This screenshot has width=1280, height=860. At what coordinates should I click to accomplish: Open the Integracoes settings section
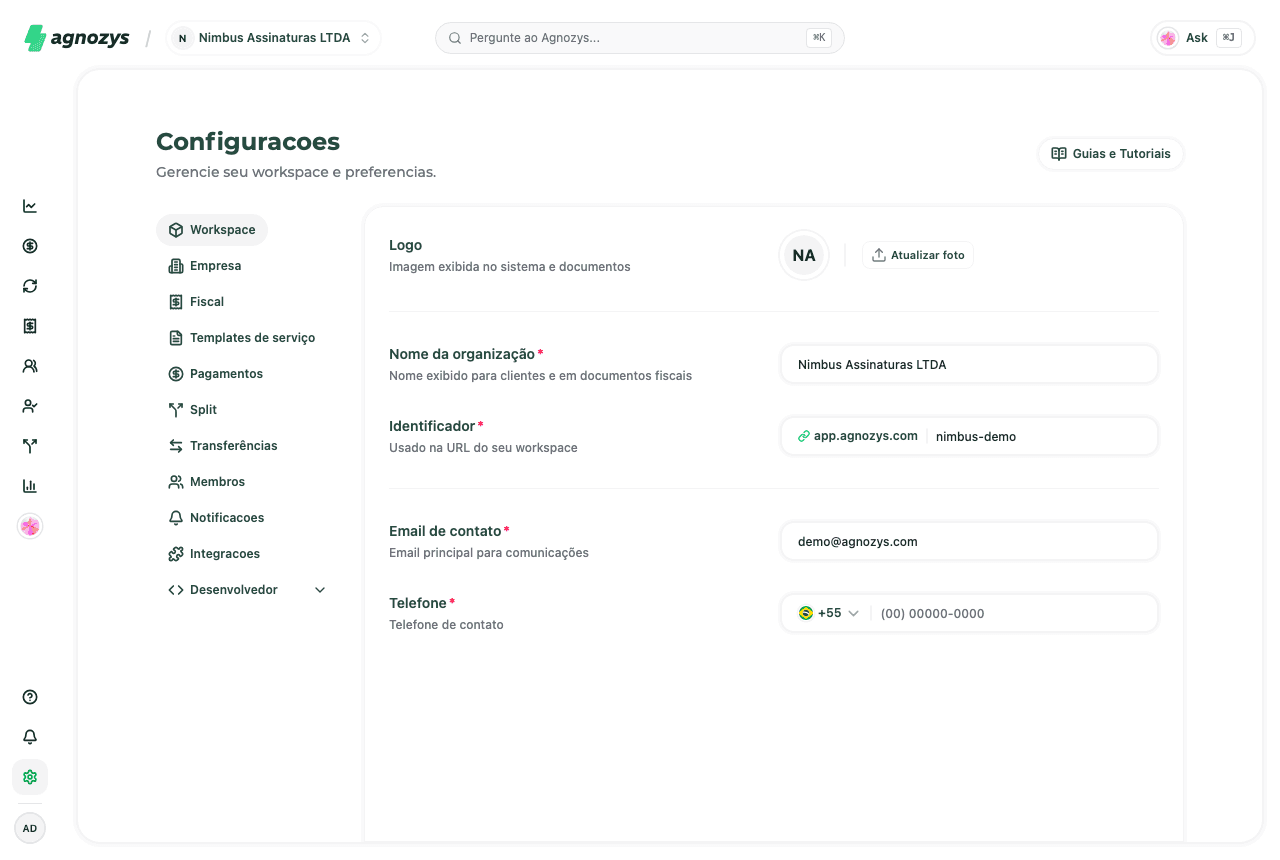[x=214, y=554]
